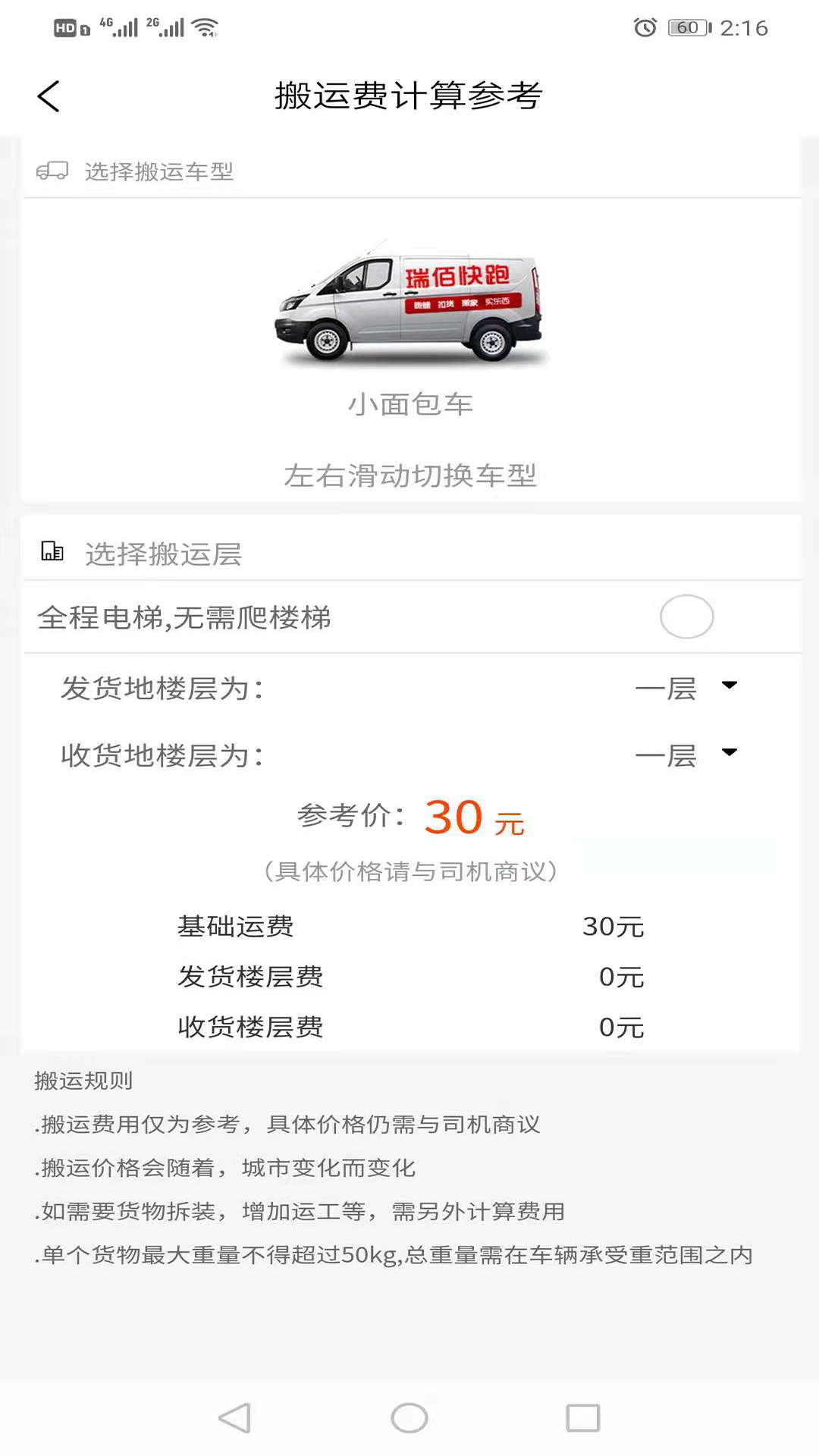Tap the building icon beside 选择搬运层

click(x=52, y=551)
